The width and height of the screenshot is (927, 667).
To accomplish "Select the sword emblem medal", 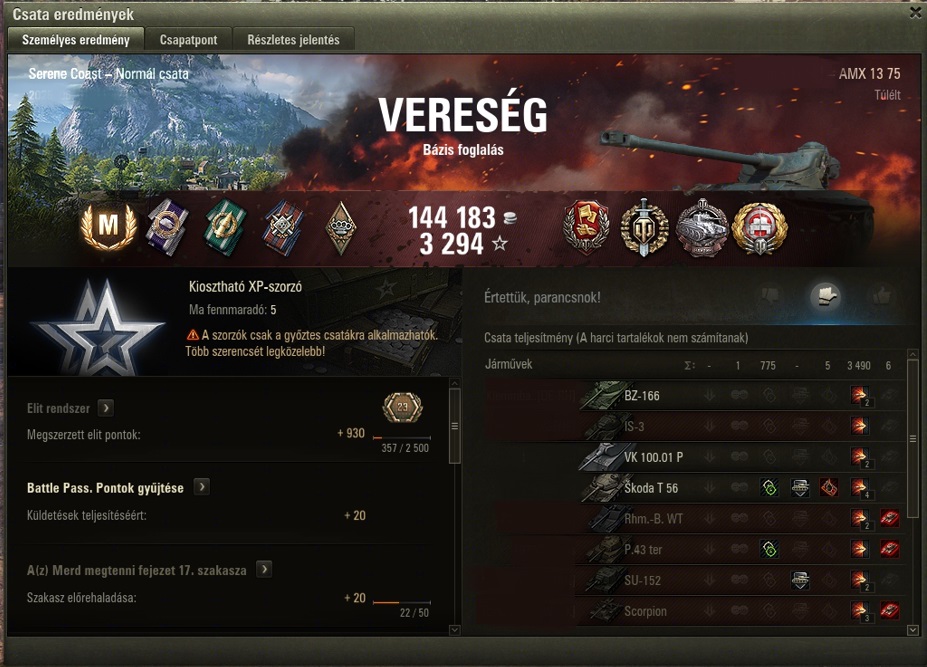I will (x=644, y=228).
